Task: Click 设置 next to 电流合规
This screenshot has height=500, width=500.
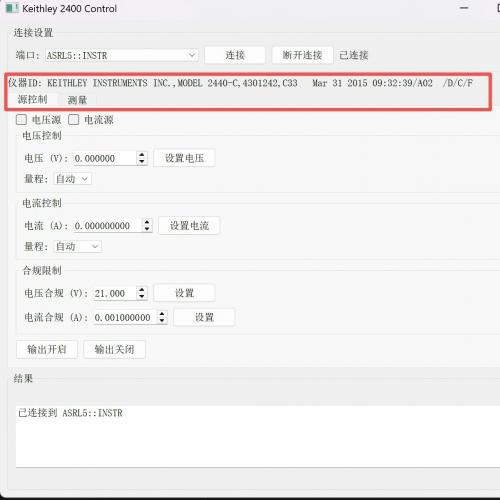Action: (204, 317)
